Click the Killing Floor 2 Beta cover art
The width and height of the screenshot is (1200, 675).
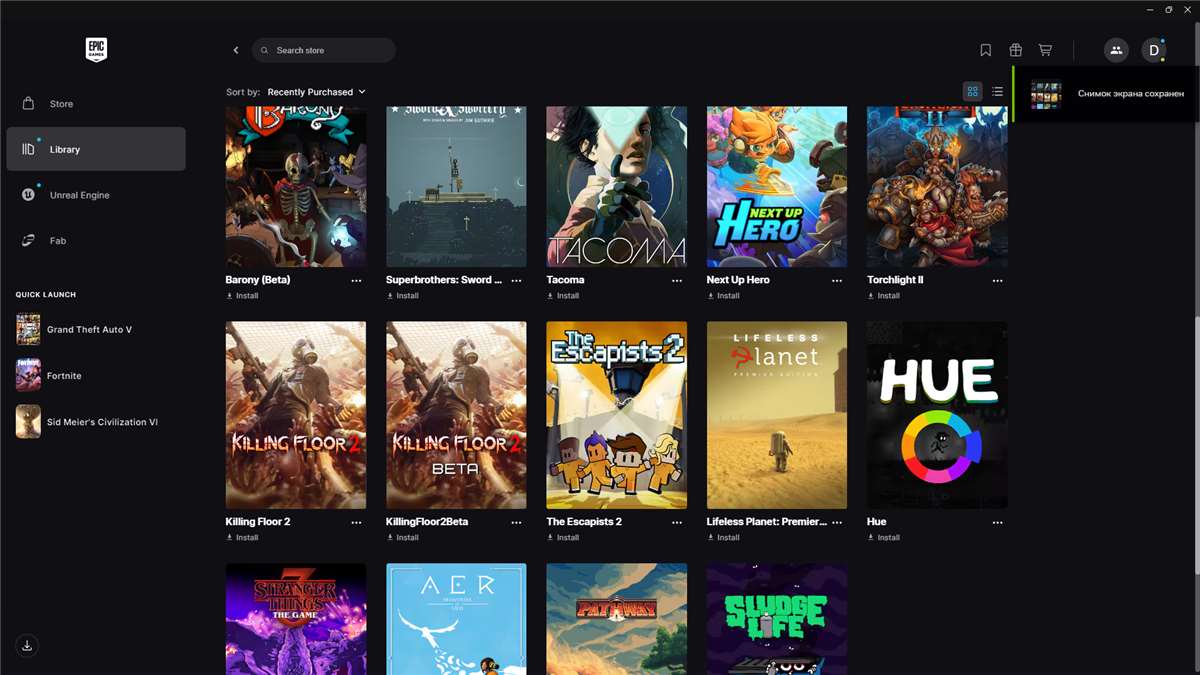pos(456,415)
